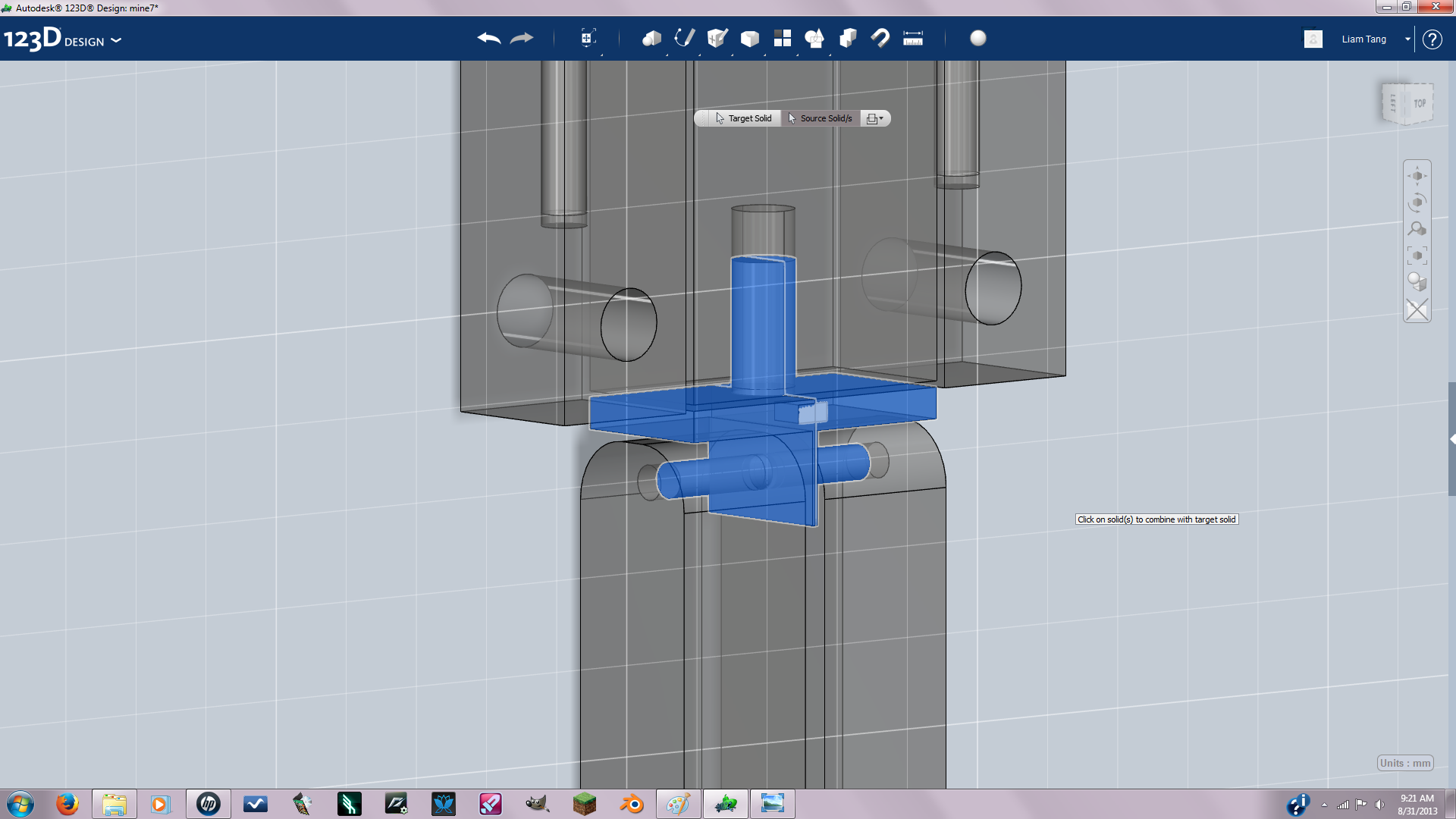Redo the action with the forward arrow
Viewport: 1456px width, 819px height.
[522, 38]
